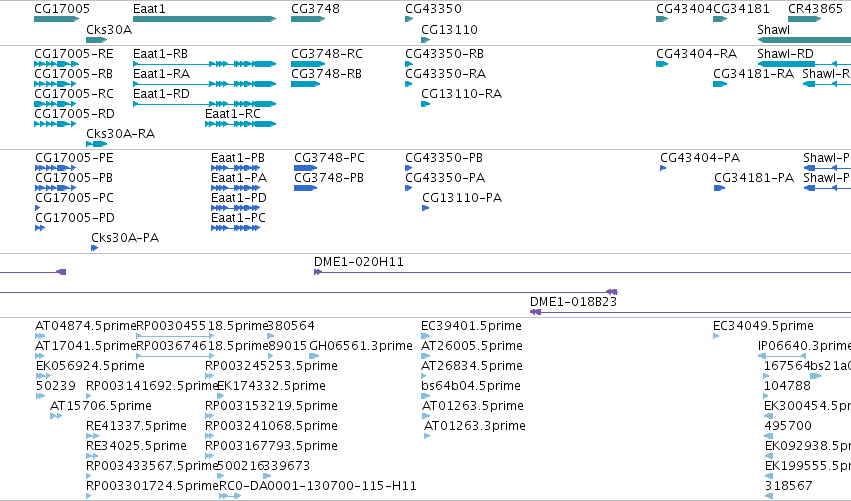Click the Eaat1-RD transcript
This screenshot has height=501, width=851.
tap(205, 104)
